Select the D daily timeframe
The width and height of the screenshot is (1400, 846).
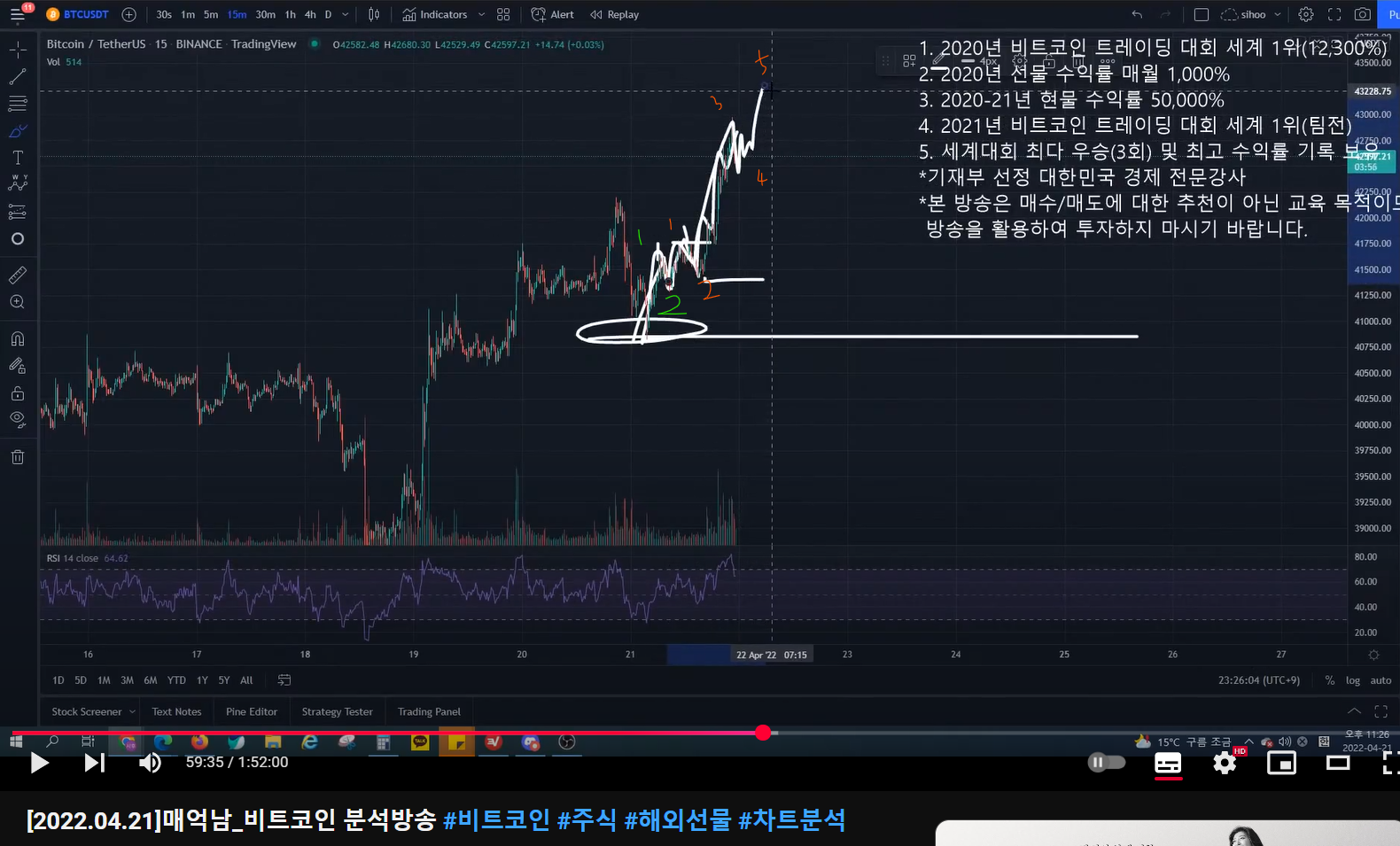pos(328,15)
